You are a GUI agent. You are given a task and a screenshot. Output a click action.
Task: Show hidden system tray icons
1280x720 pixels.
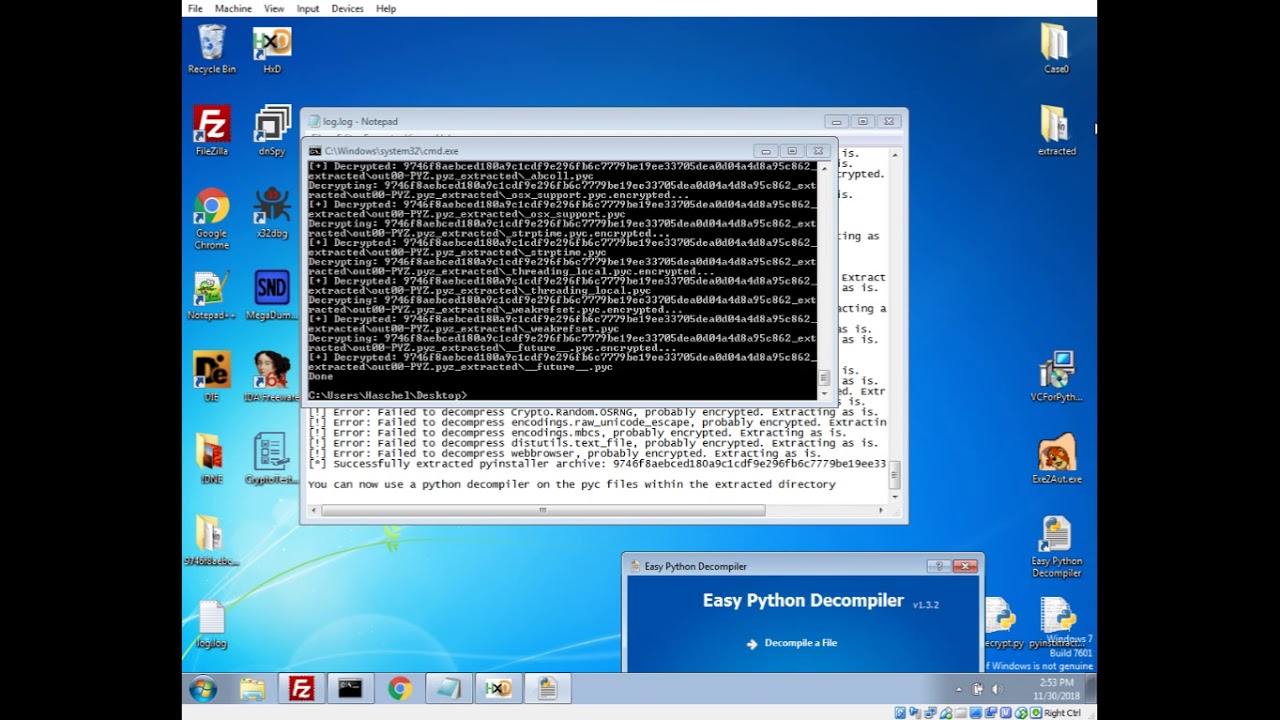point(959,689)
